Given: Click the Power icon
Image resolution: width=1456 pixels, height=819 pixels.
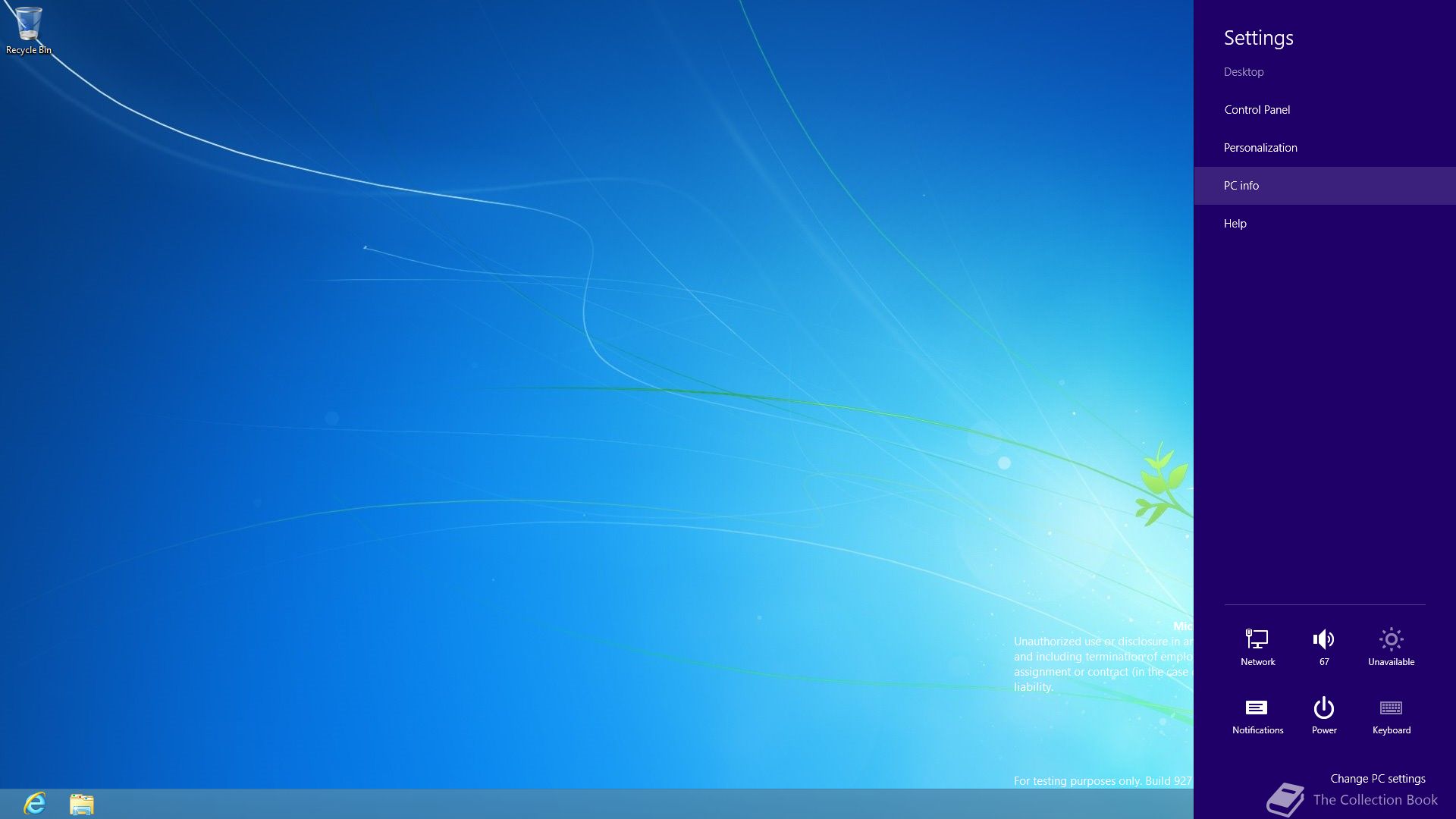Looking at the screenshot, I should click(1324, 715).
